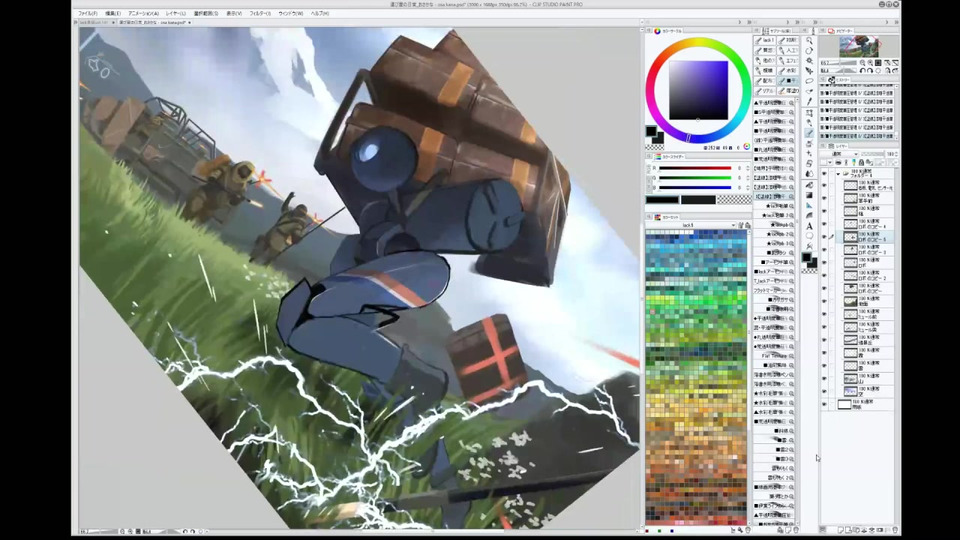
Task: Hide the ロボ のコピー 4 layer
Action: 823,223
